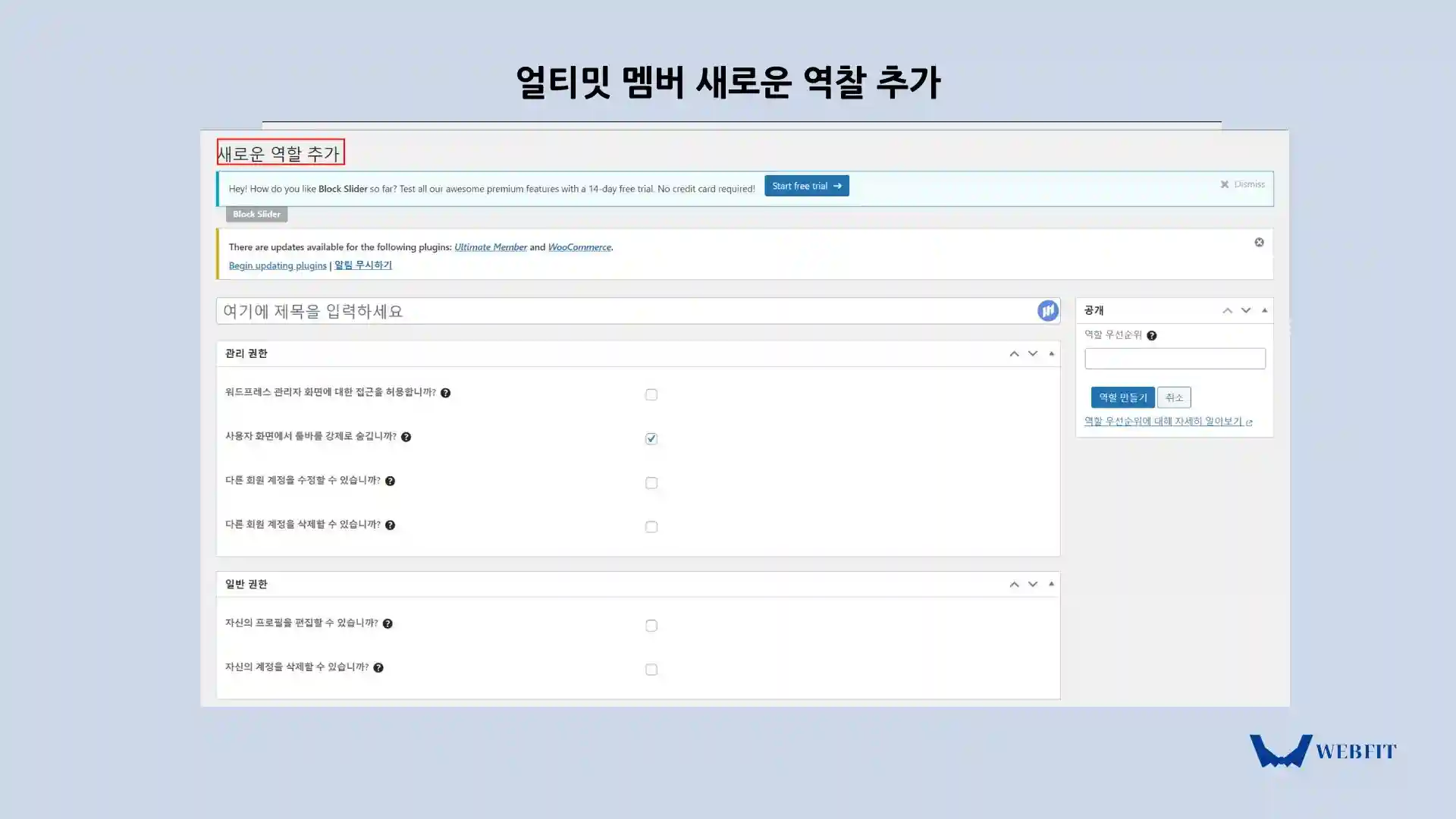Move 일반 권한 panel up
The image size is (1456, 819).
[1014, 585]
